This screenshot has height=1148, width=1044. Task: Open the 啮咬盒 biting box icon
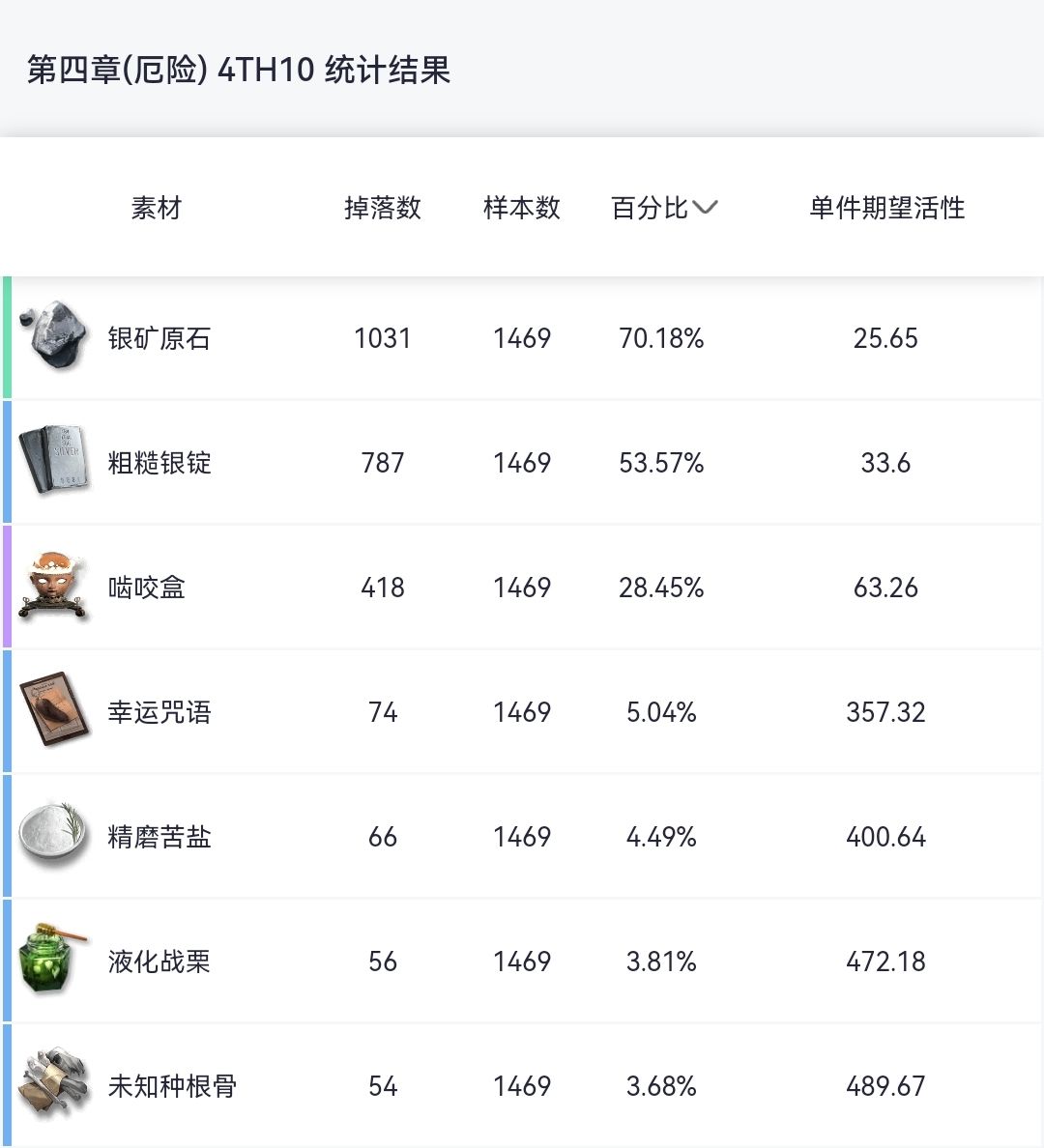[55, 586]
